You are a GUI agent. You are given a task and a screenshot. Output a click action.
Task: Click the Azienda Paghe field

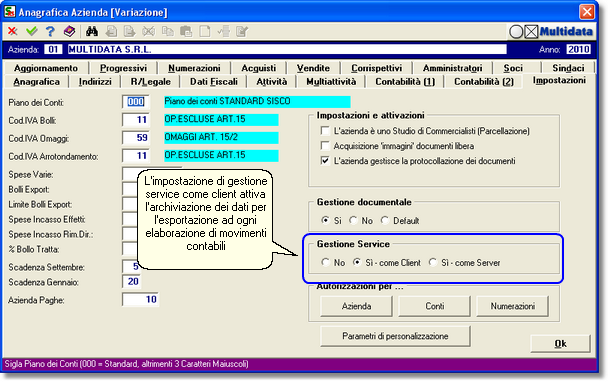[x=140, y=299]
